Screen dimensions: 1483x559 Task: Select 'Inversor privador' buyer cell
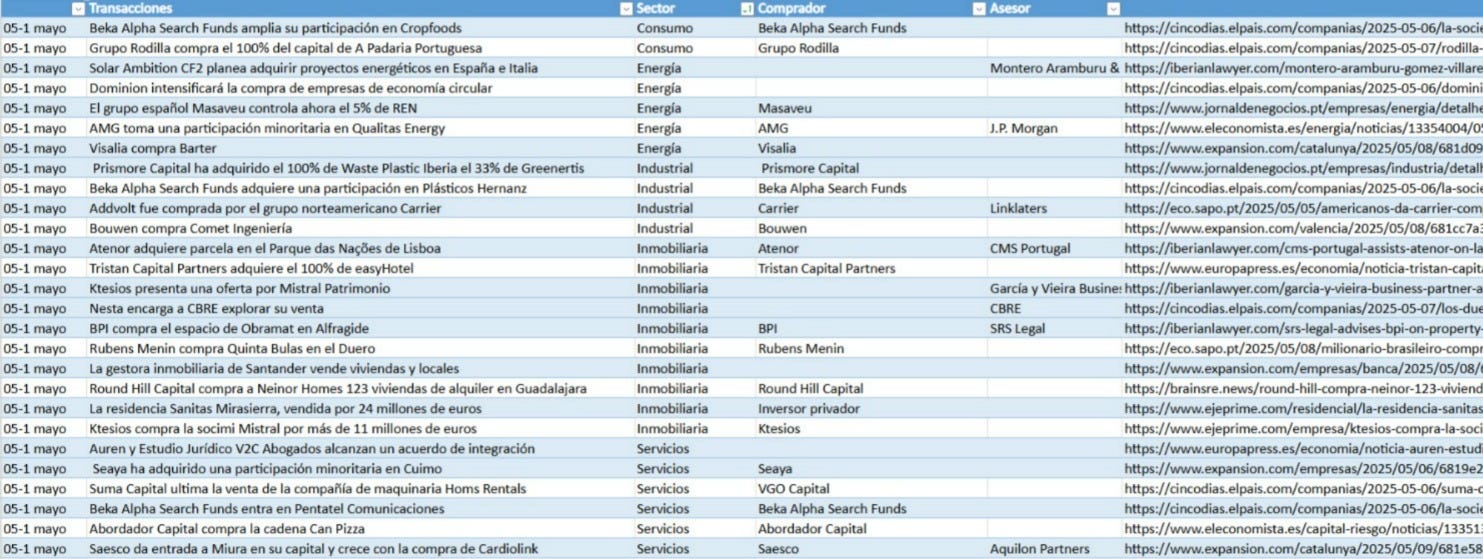pyautogui.click(x=871, y=408)
